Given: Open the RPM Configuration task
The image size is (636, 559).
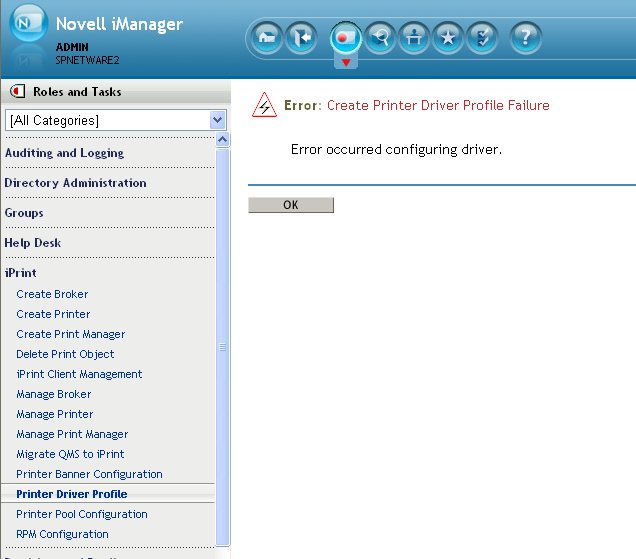Looking at the screenshot, I should click(x=62, y=534).
